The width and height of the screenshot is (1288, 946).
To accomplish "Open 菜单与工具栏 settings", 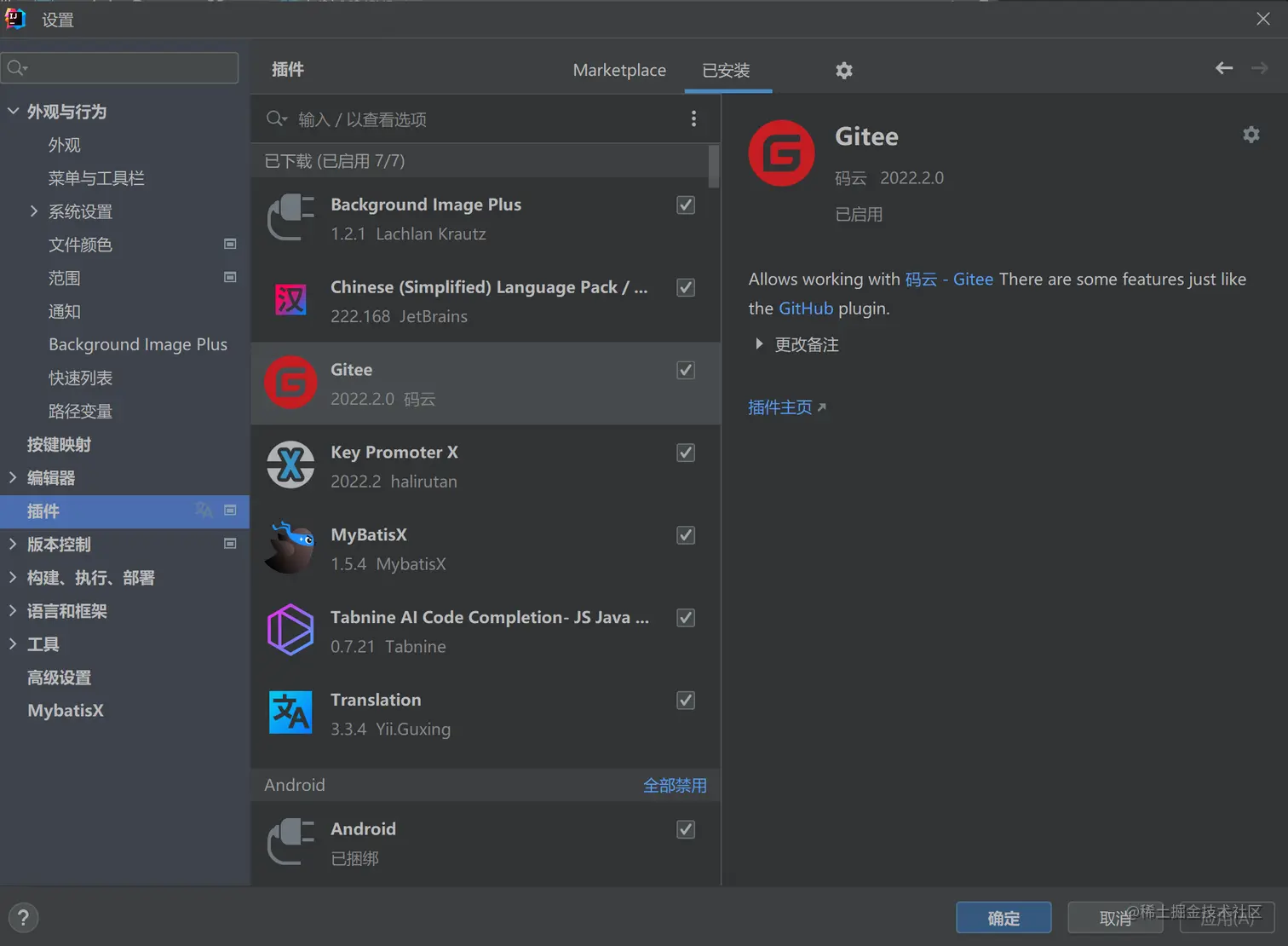I will click(x=96, y=178).
